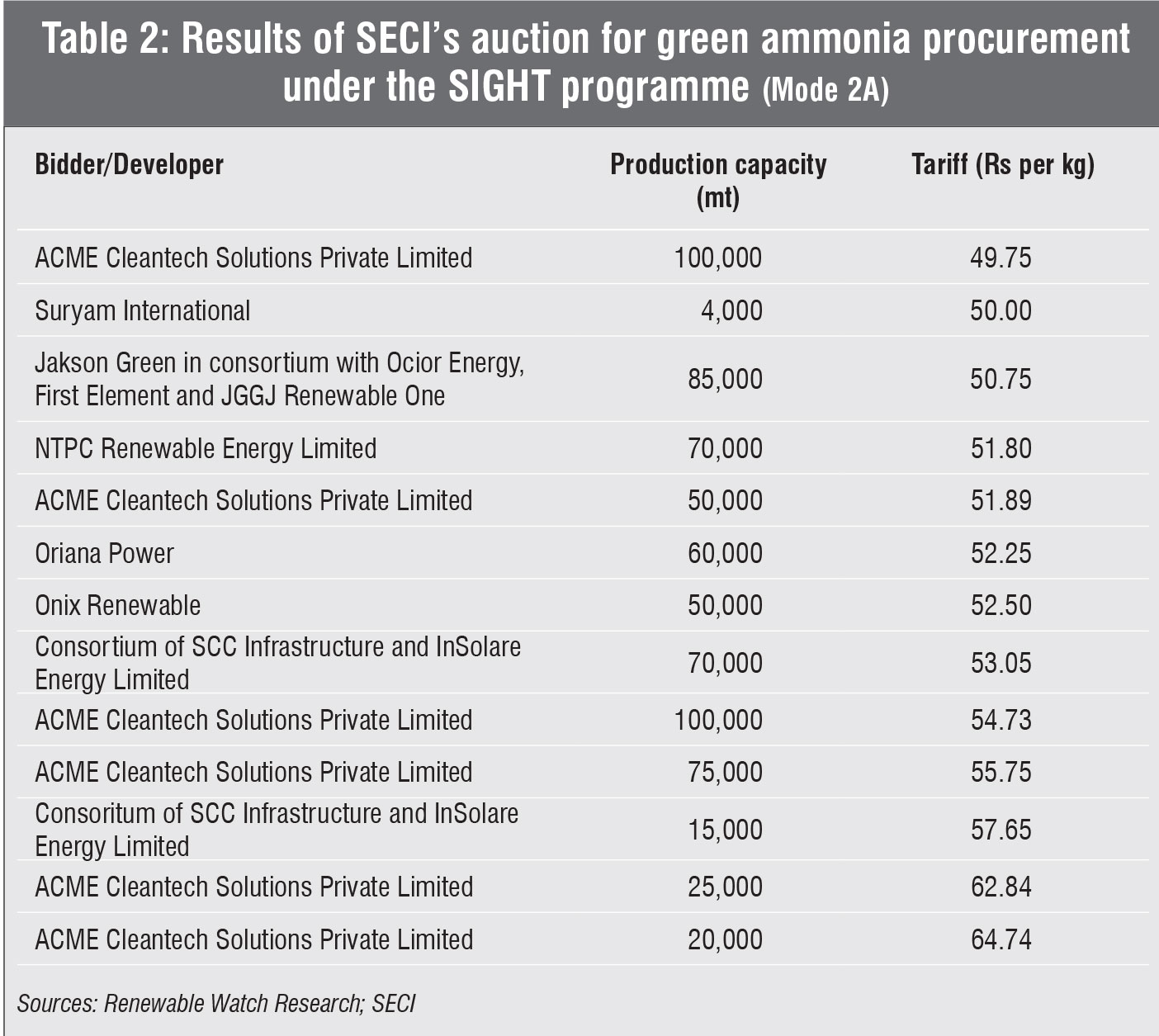1159x1036 pixels.
Task: Select the 60,000 capacity value
Action: click(x=725, y=553)
